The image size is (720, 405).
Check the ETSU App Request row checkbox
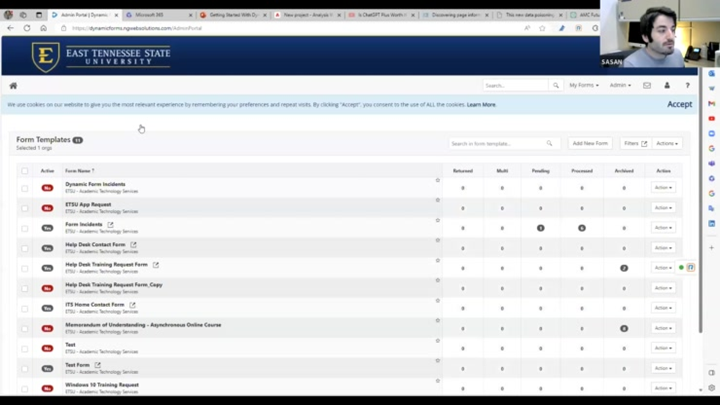tap(24, 208)
